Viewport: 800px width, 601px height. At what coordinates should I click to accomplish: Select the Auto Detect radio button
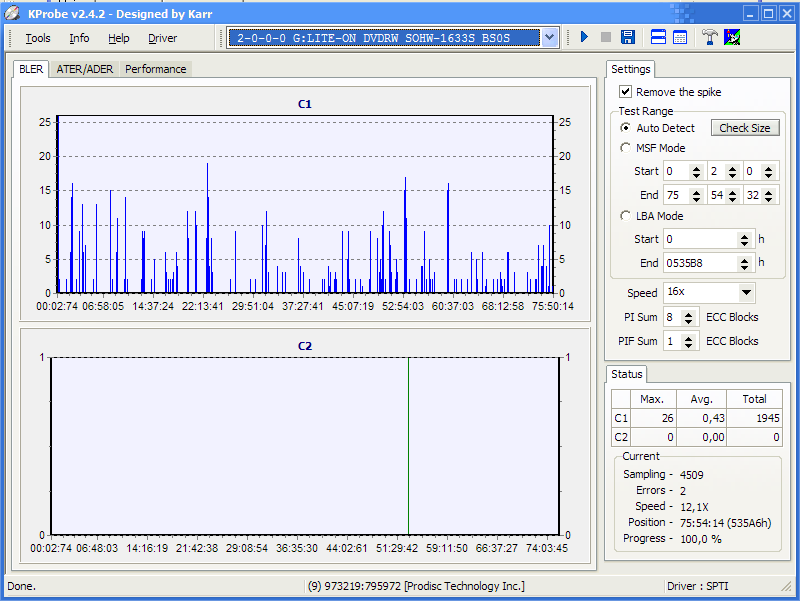tap(626, 128)
